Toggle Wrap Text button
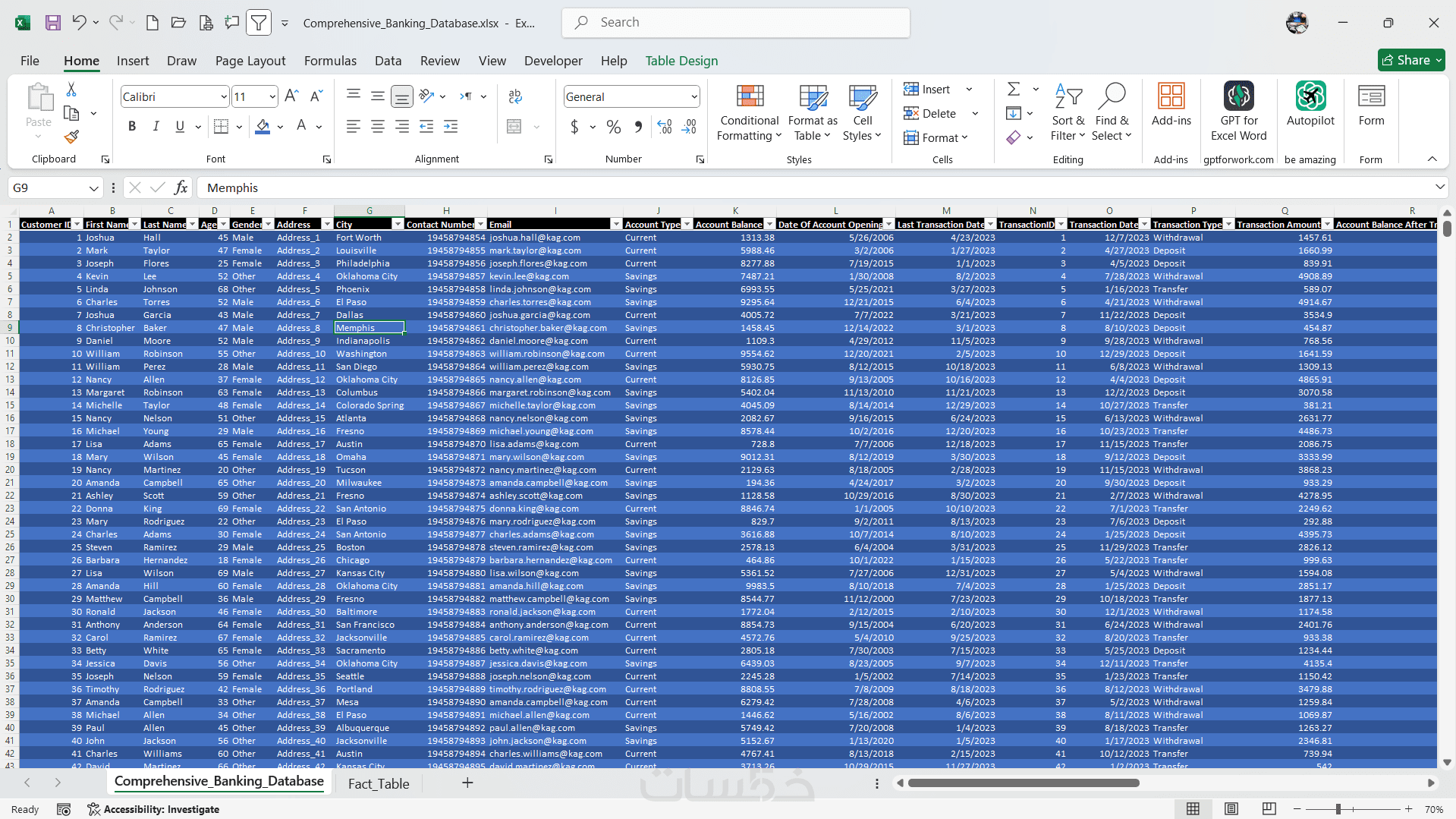 (x=515, y=96)
